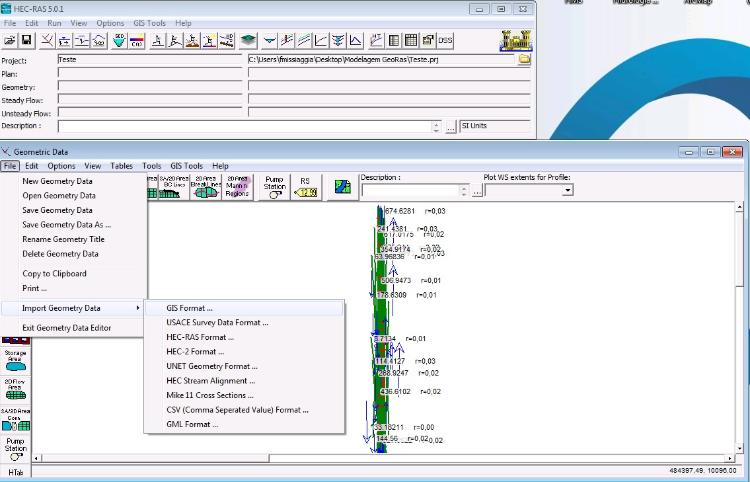The image size is (750, 482).
Task: View hydraulic property plots icon
Action: pos(376,41)
